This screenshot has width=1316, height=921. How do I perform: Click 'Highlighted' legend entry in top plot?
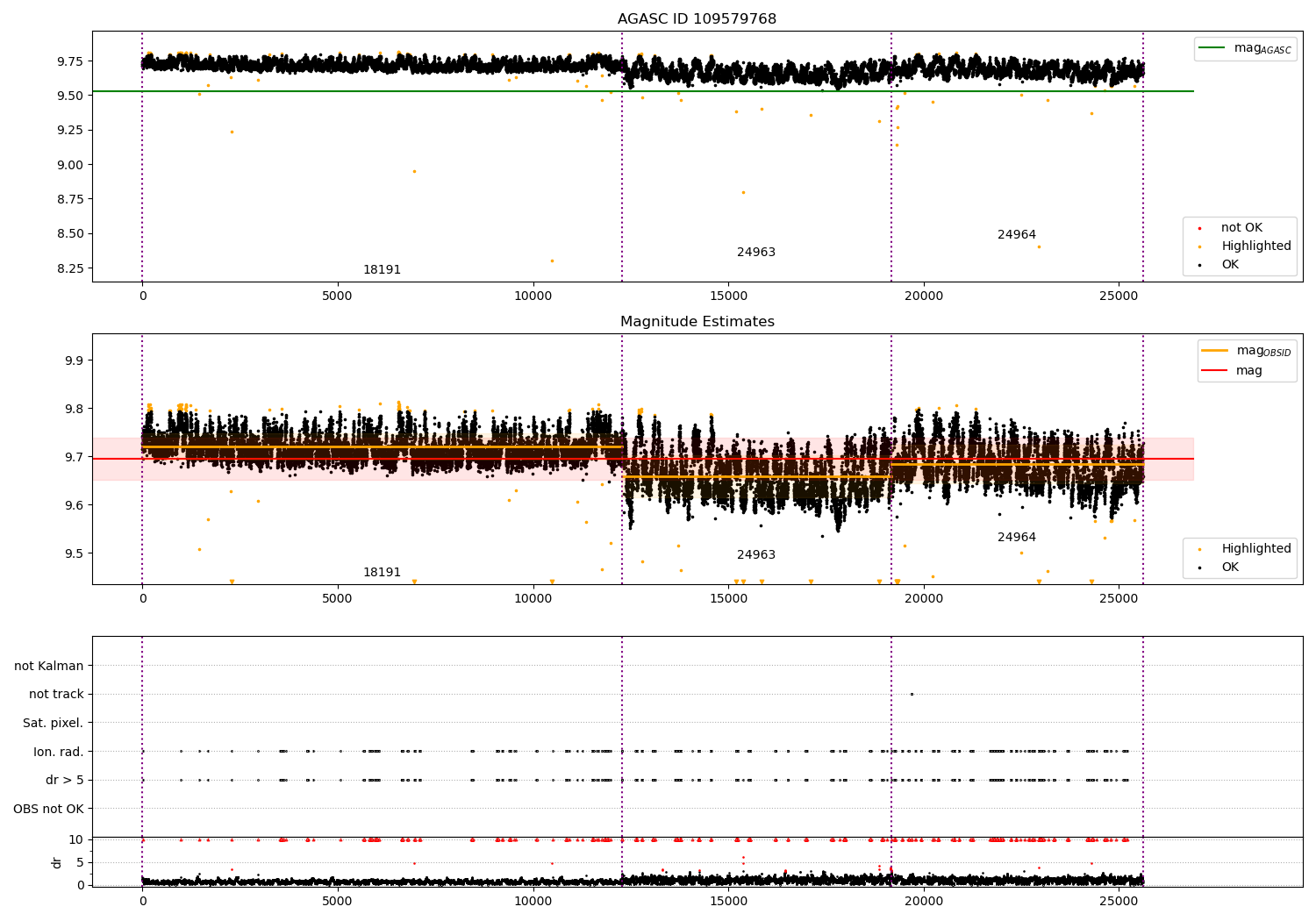point(1255,246)
